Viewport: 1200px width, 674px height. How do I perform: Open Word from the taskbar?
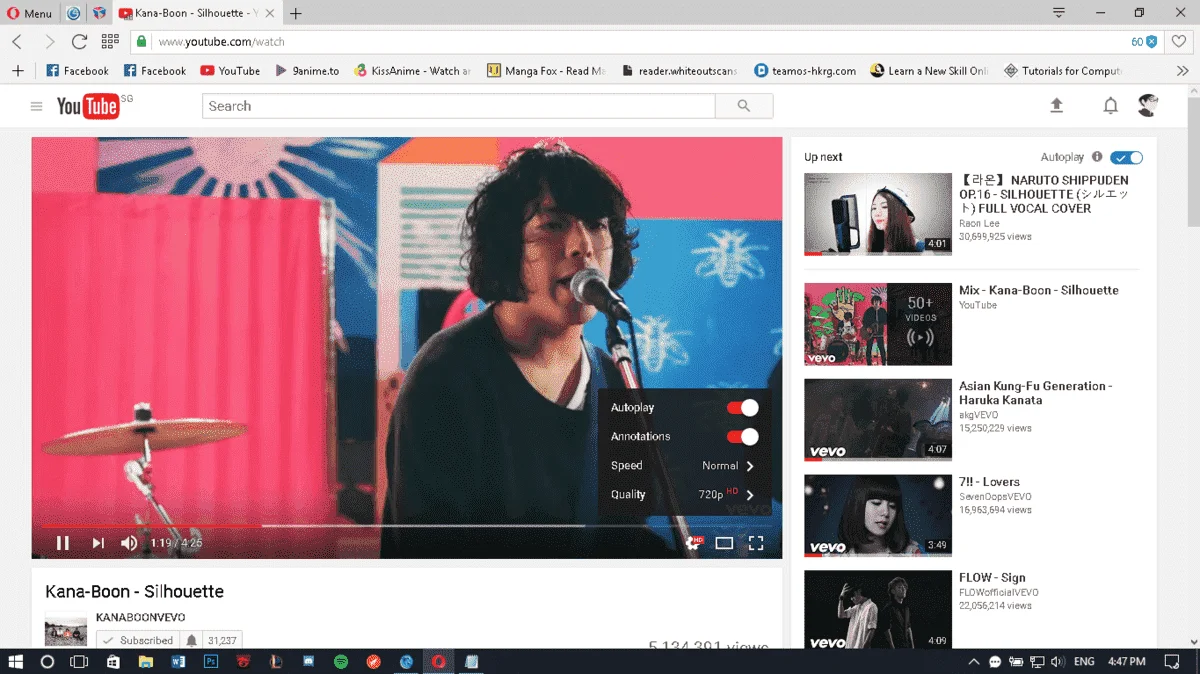(179, 661)
